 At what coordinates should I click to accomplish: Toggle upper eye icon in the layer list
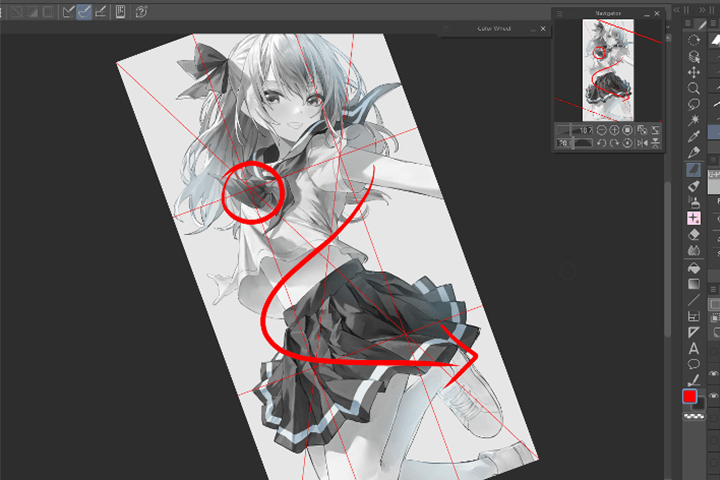(714, 374)
